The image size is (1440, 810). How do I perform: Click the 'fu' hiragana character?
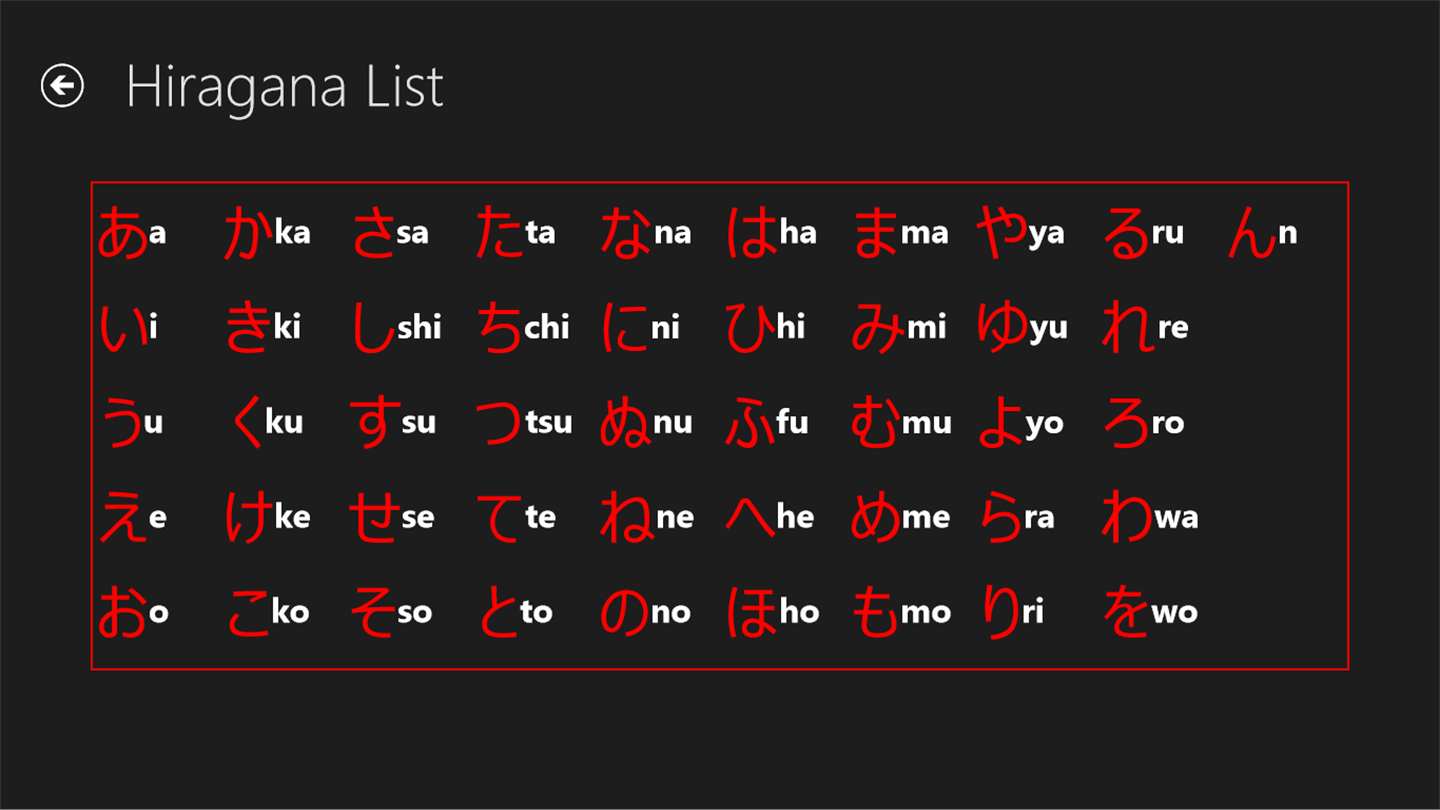tap(750, 422)
